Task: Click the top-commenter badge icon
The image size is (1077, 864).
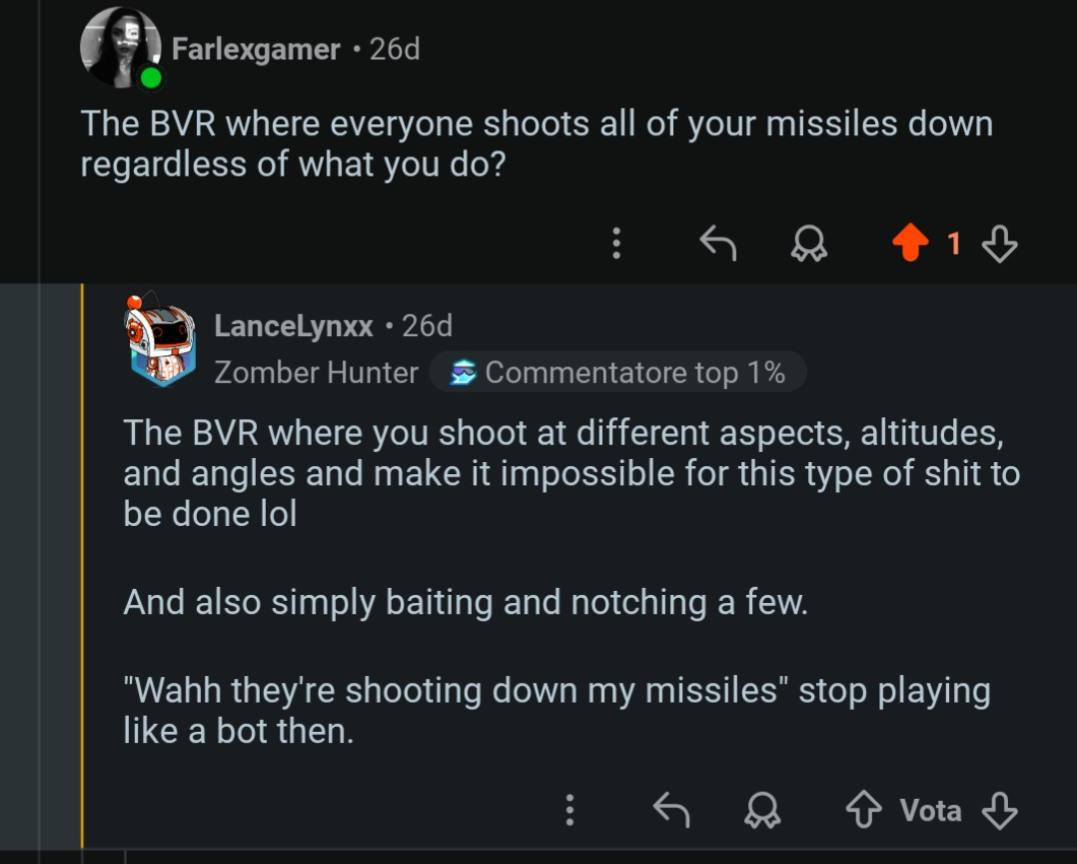Action: point(463,373)
